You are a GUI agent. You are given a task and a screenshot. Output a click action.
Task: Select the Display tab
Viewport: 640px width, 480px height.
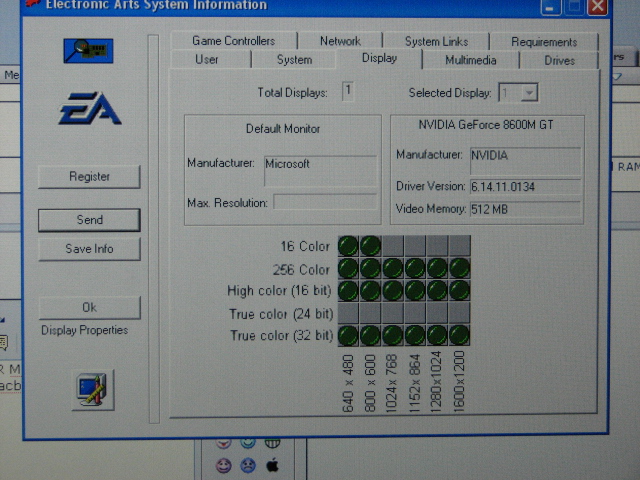point(380,58)
